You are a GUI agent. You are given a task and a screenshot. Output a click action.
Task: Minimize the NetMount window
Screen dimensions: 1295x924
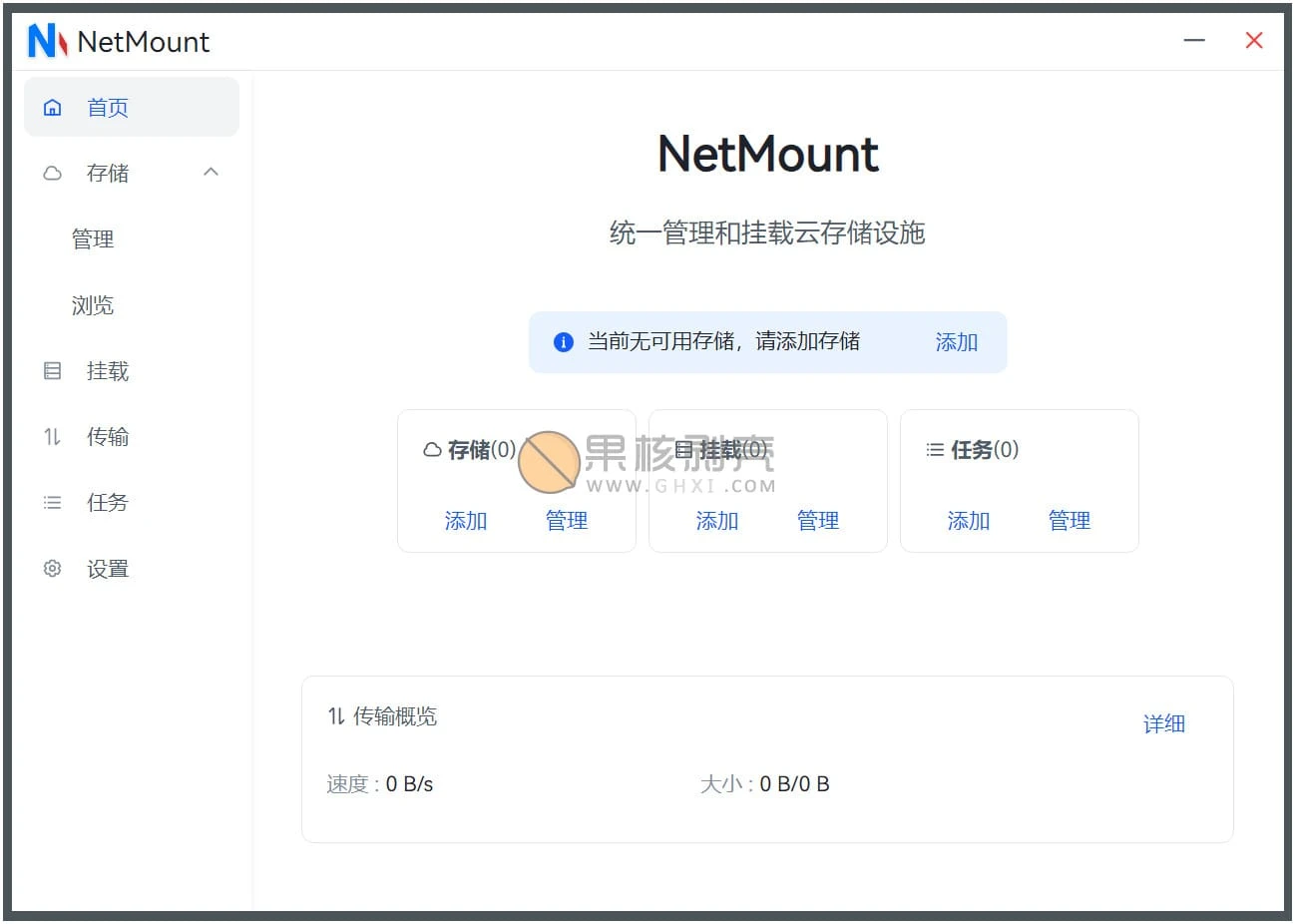point(1194,41)
